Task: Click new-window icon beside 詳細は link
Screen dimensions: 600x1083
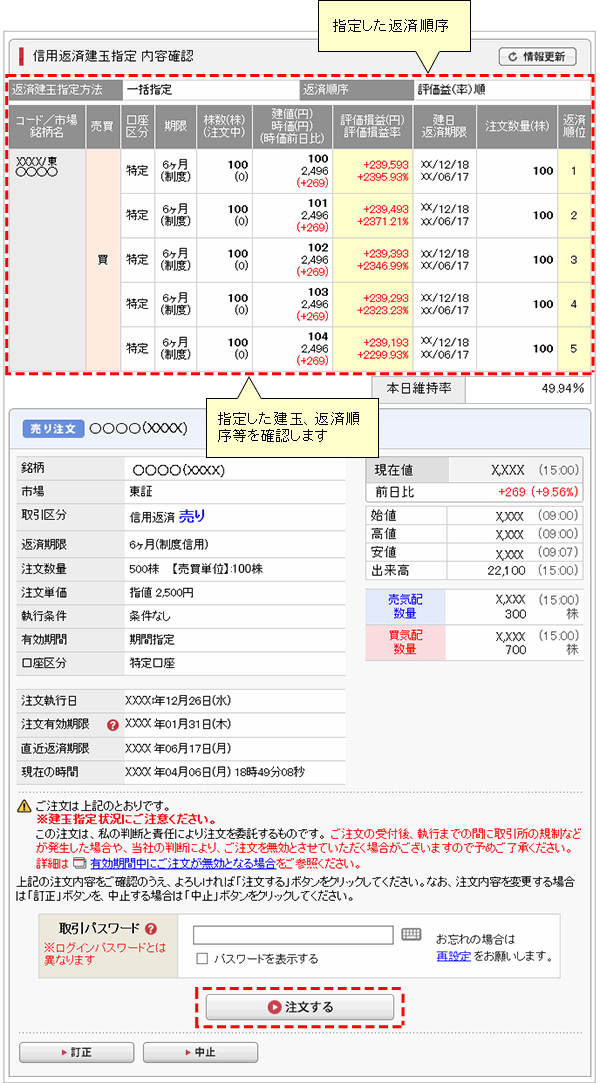Action: click(79, 863)
